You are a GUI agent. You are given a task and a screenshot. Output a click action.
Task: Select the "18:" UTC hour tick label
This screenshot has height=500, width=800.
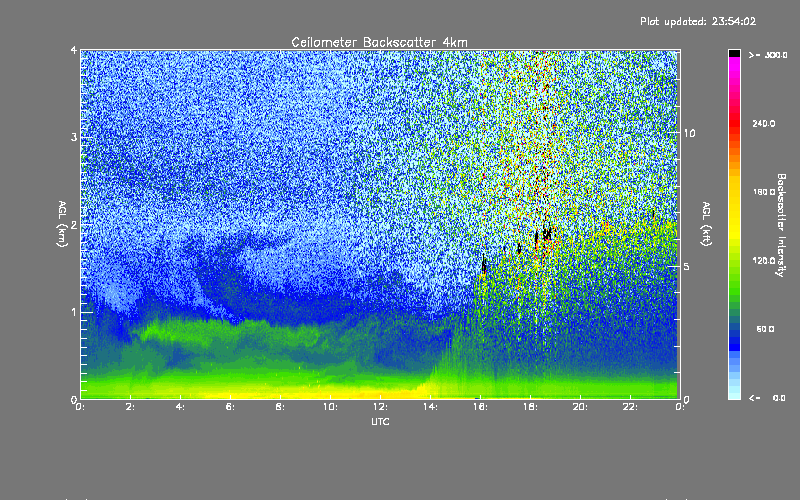coord(530,407)
